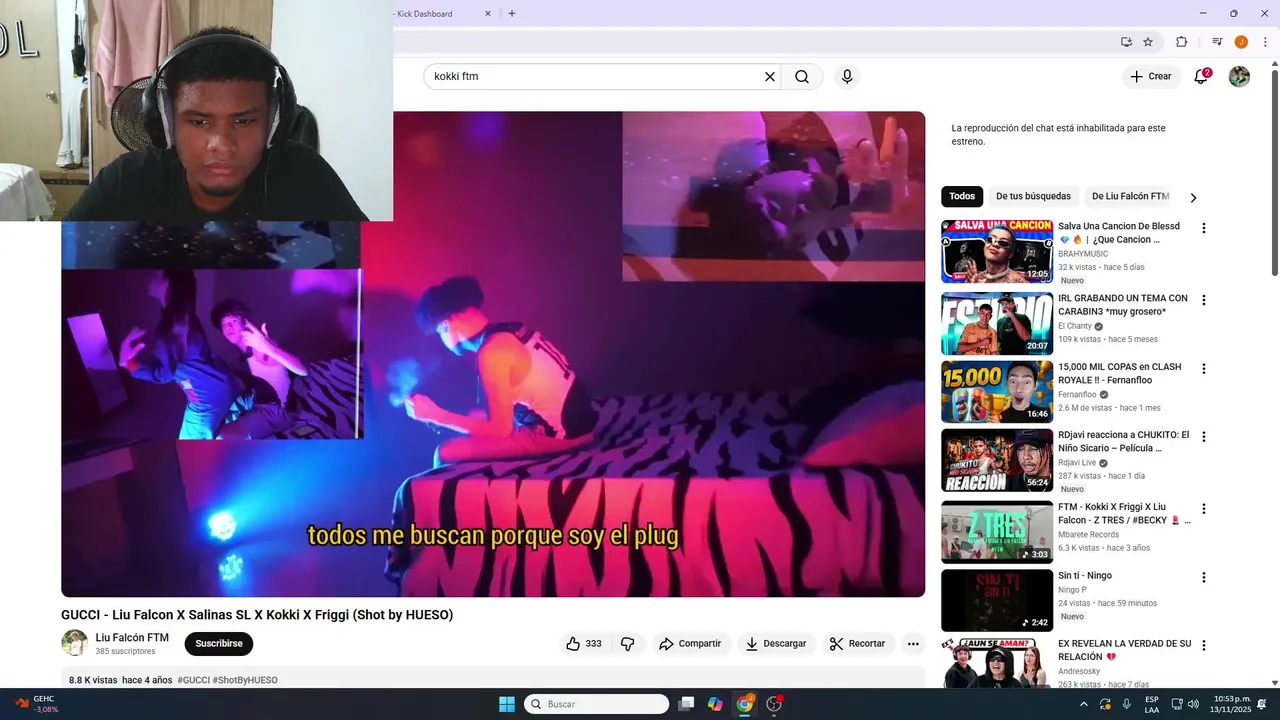1280x720 pixels.
Task: Click the Windows taskbar Buscar box
Action: pyautogui.click(x=597, y=704)
